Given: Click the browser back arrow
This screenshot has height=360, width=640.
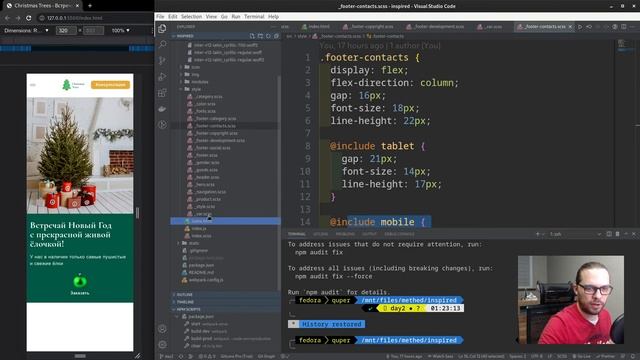Looking at the screenshot, I should (x=7, y=18).
